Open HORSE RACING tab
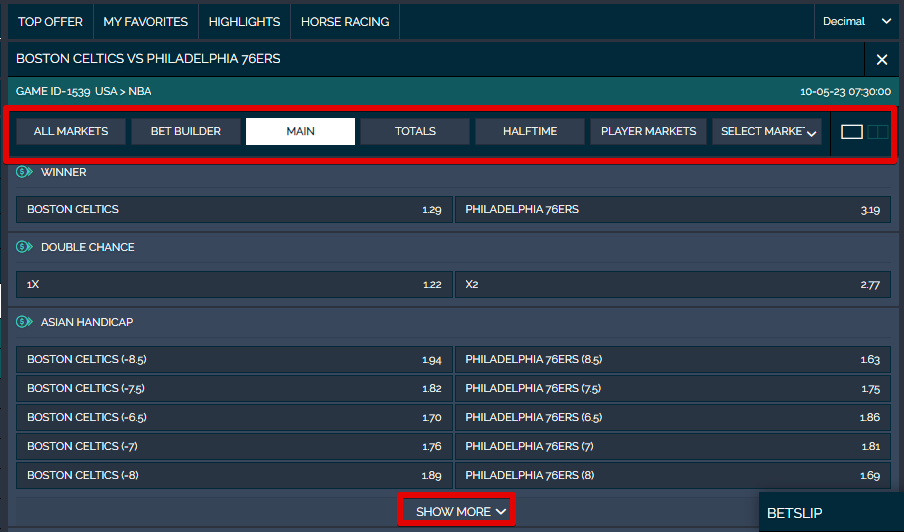Screen dimensions: 904x532 345,22
